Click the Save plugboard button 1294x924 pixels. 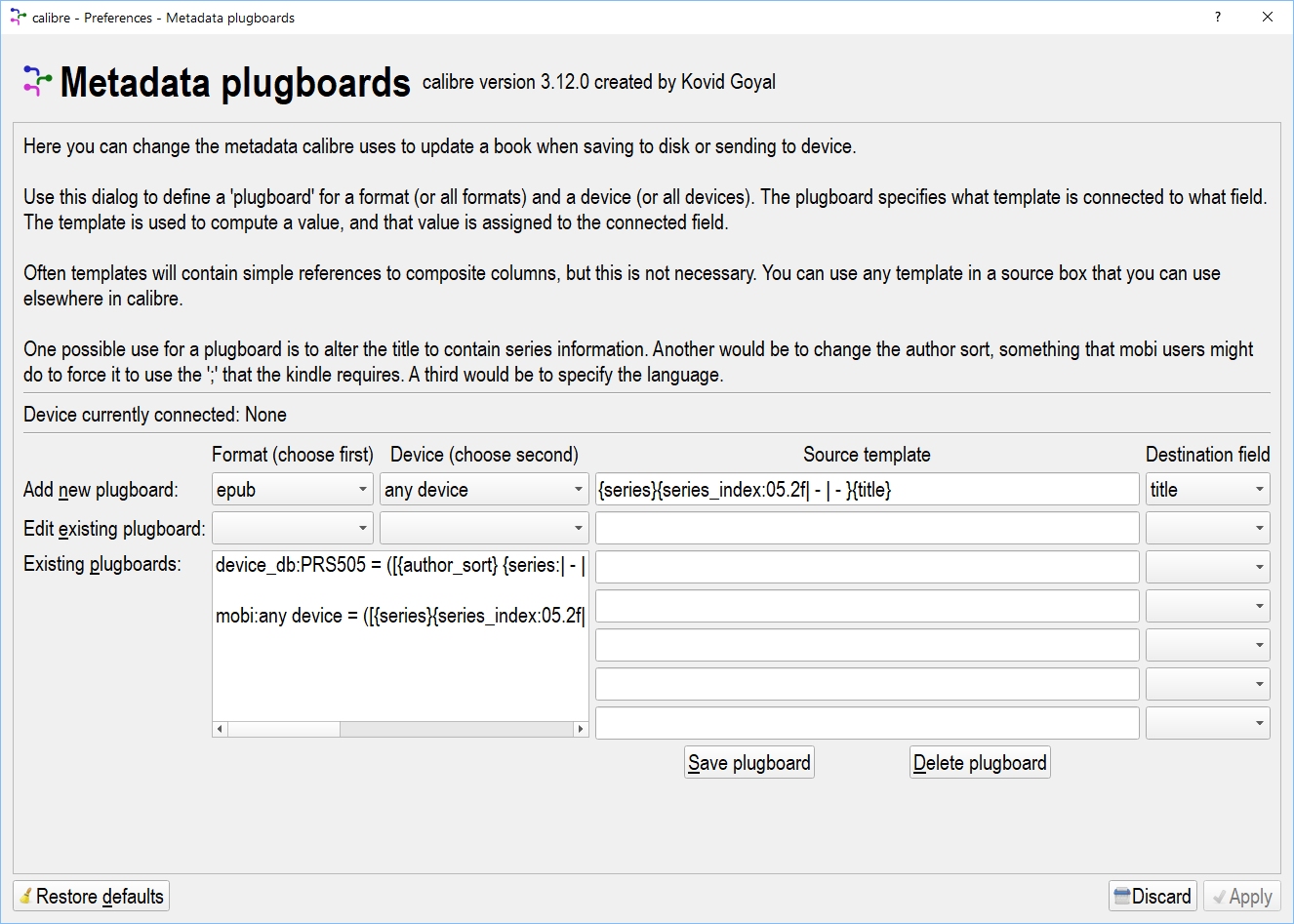coord(749,763)
